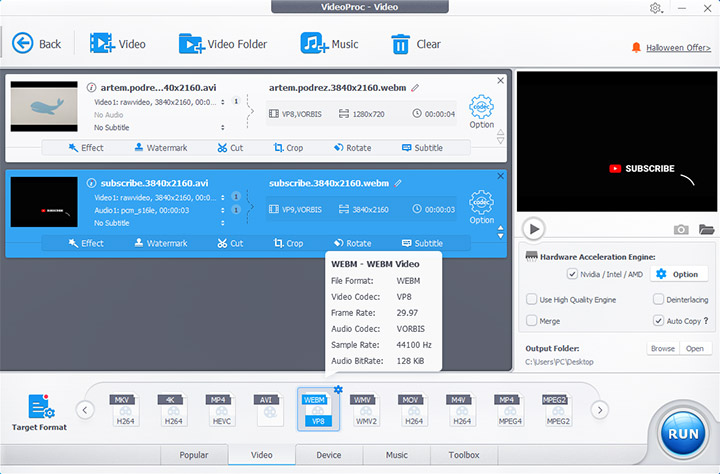Screen dimensions: 720x474
Task: Expand No Subtitle dropdown for artem.podrez video
Action: coord(222,128)
